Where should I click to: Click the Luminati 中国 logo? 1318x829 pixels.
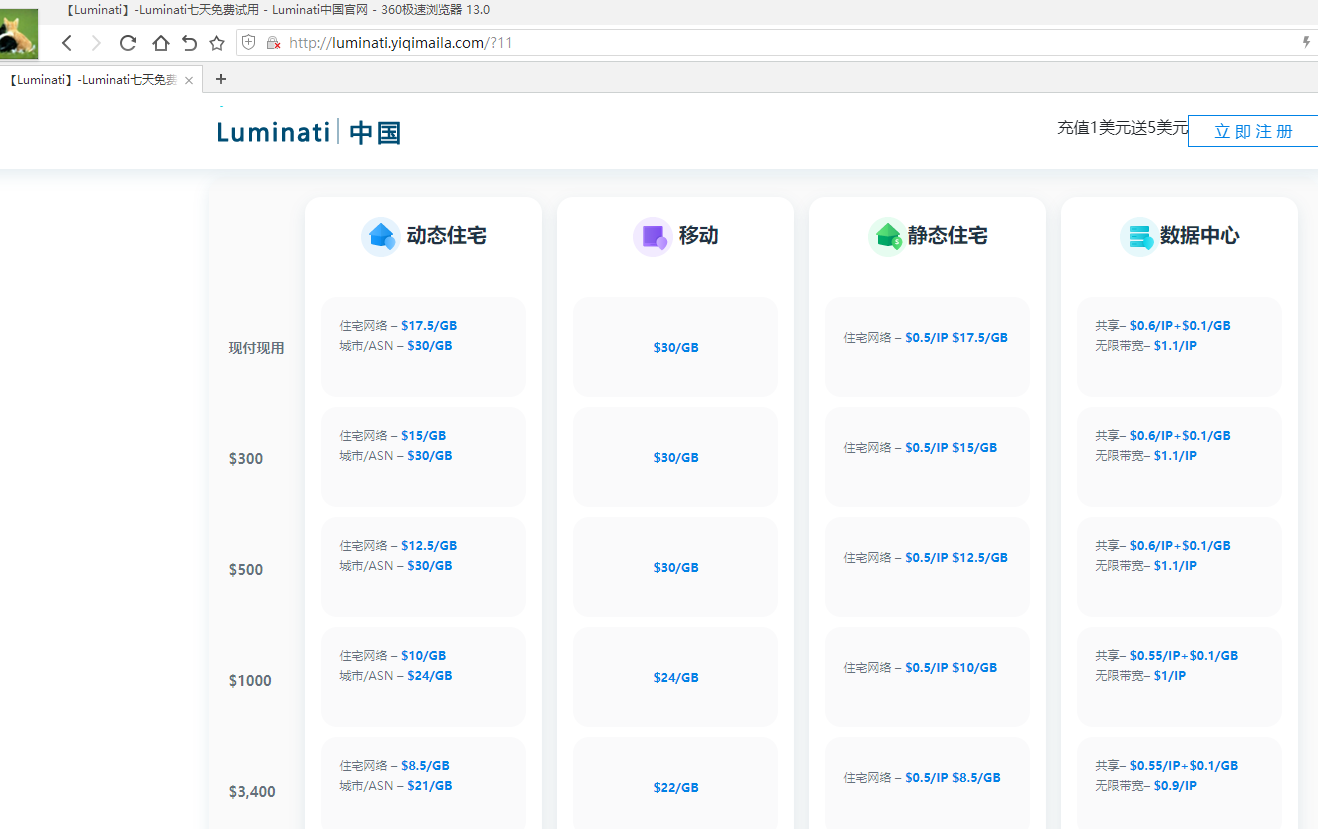point(309,132)
